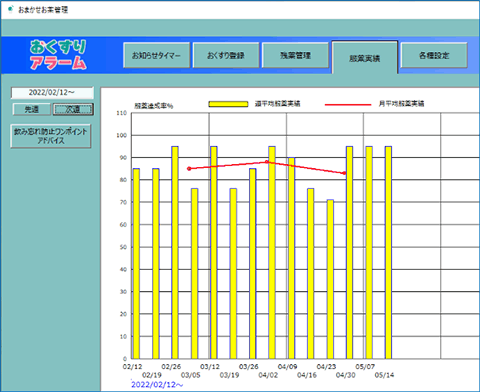Click the おくすりアラーム logo

point(58,55)
